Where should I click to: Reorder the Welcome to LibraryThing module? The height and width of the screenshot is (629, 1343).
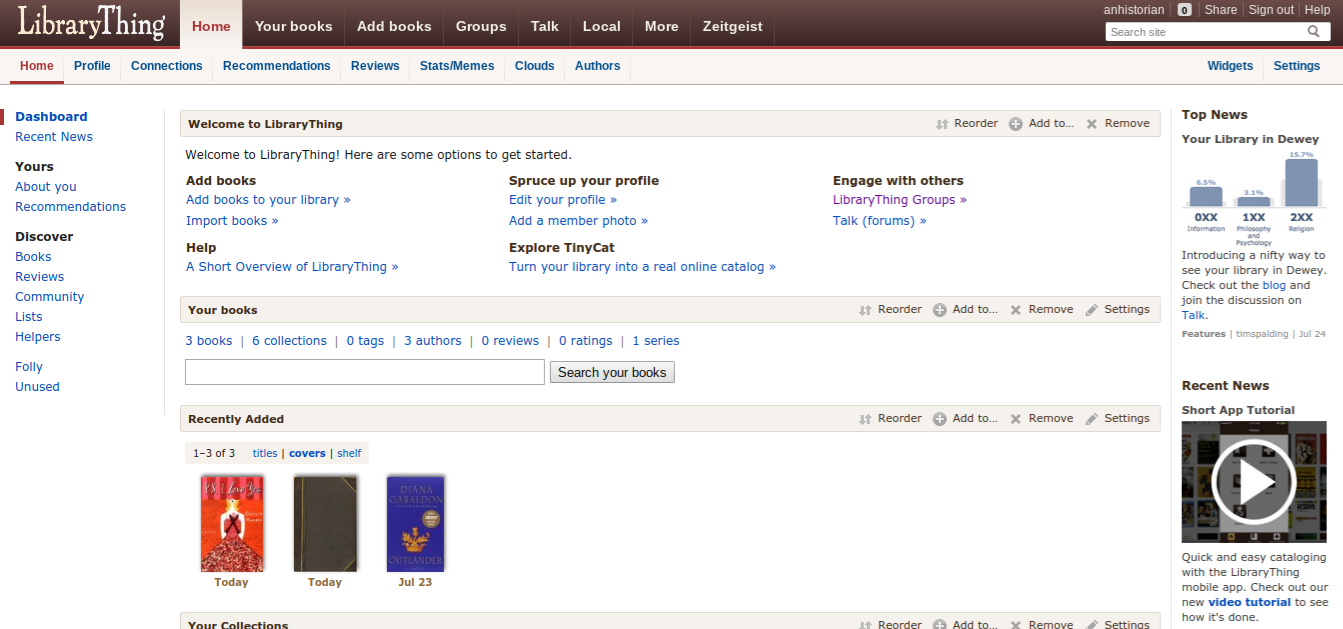[967, 124]
